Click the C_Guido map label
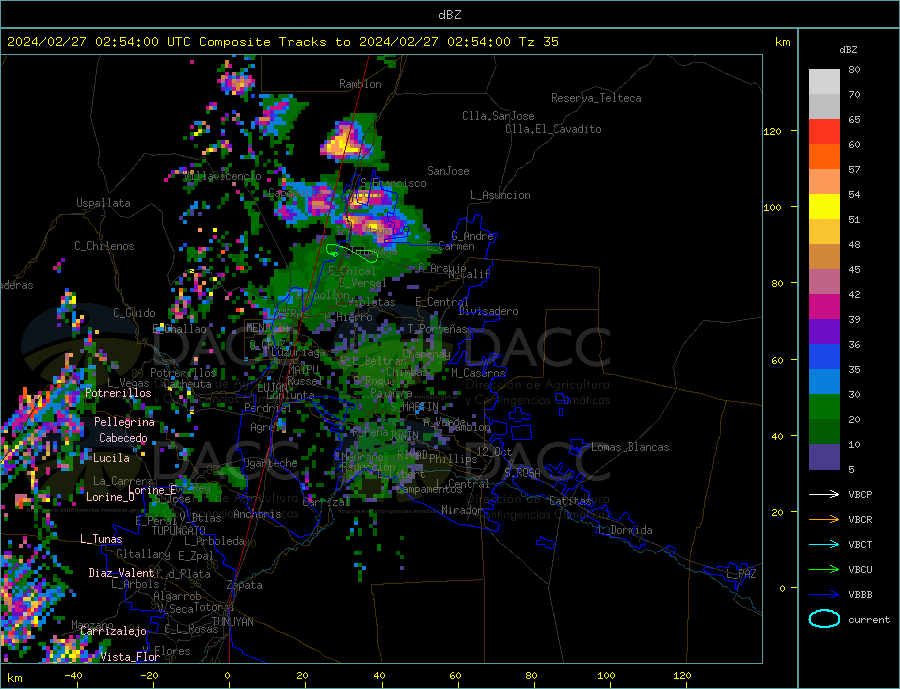This screenshot has height=689, width=900. tap(134, 313)
